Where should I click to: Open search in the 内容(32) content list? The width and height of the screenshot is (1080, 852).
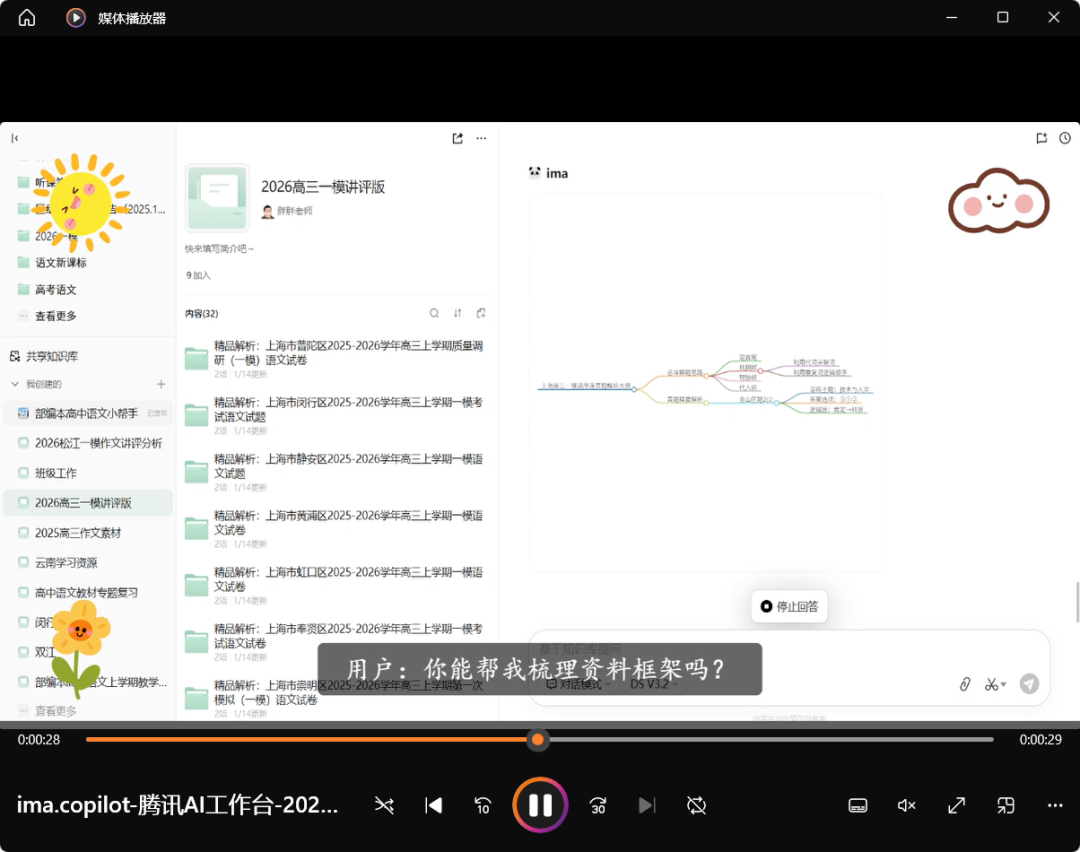pos(433,313)
